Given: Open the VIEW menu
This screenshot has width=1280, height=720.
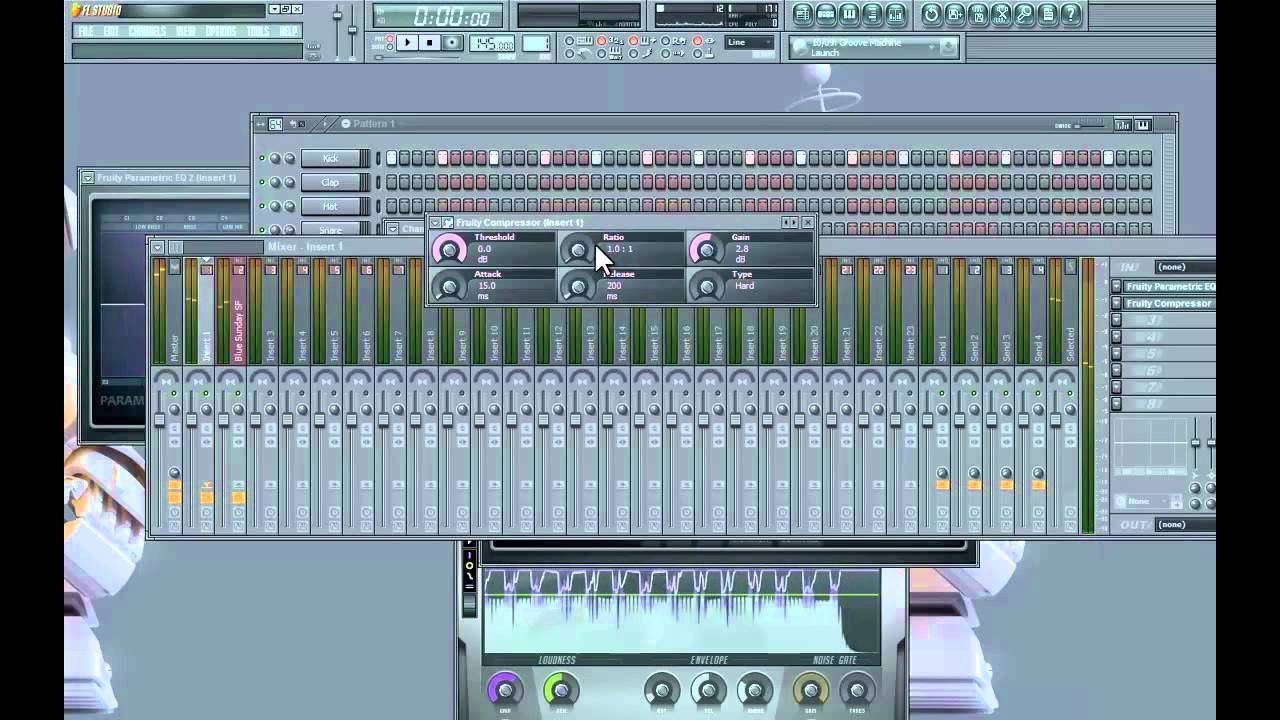Looking at the screenshot, I should point(186,31).
